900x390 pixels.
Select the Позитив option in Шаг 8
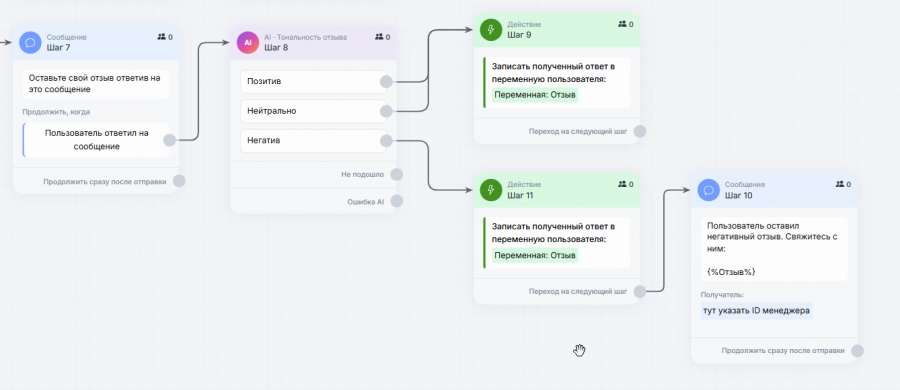(313, 82)
